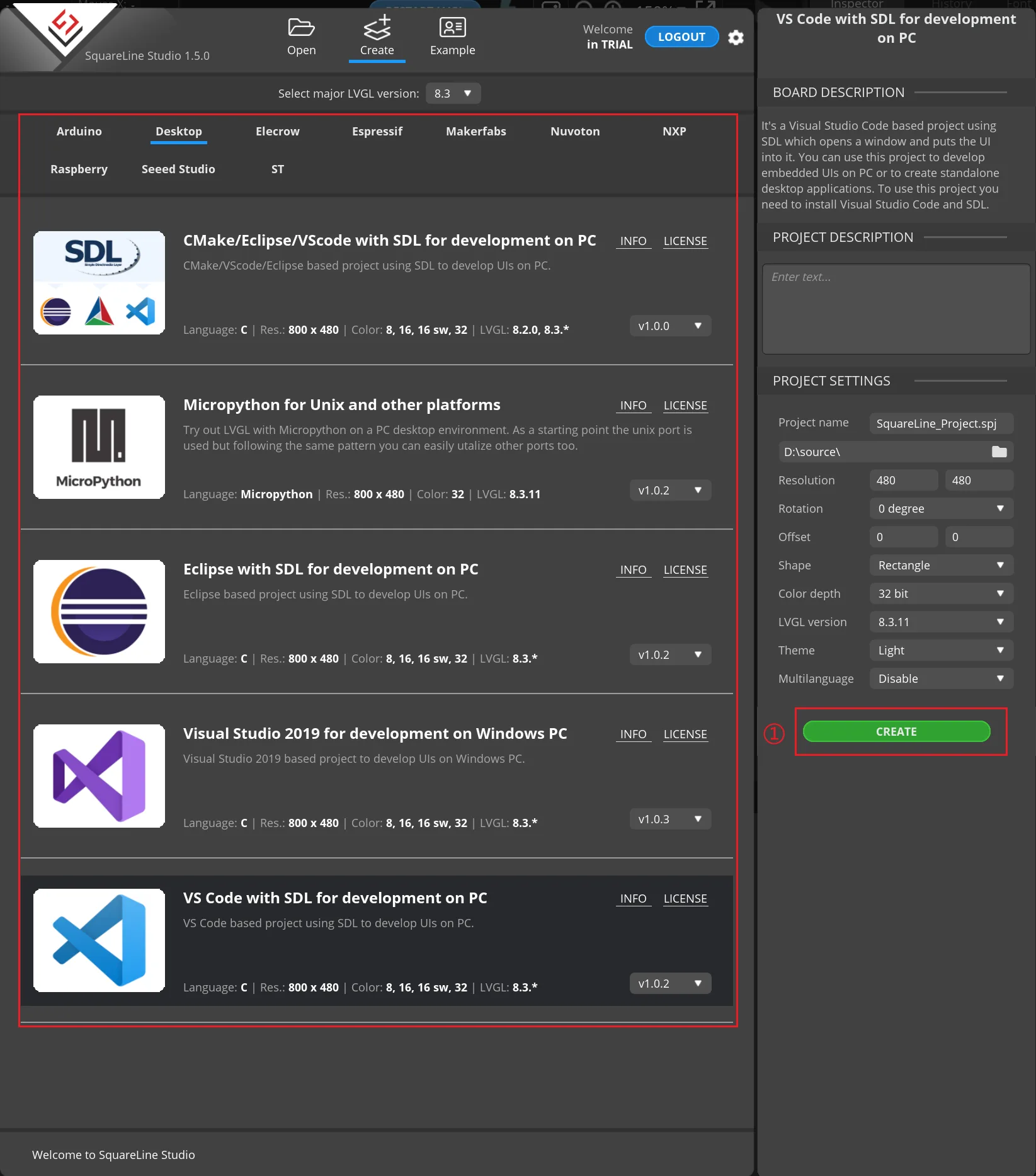This screenshot has width=1036, height=1176.
Task: Click the Resolution width field
Action: click(x=904, y=480)
